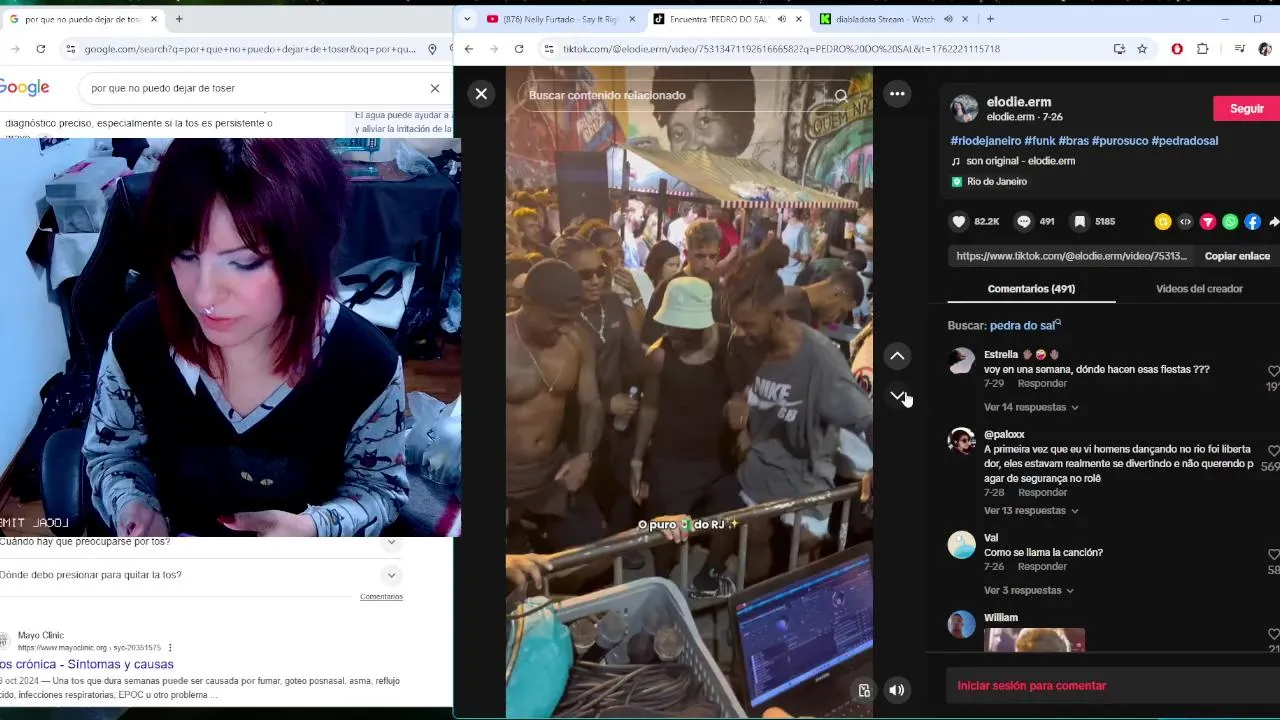The height and width of the screenshot is (720, 1280).
Task: Bookmark the TikTok page with star icon
Action: [x=1142, y=49]
